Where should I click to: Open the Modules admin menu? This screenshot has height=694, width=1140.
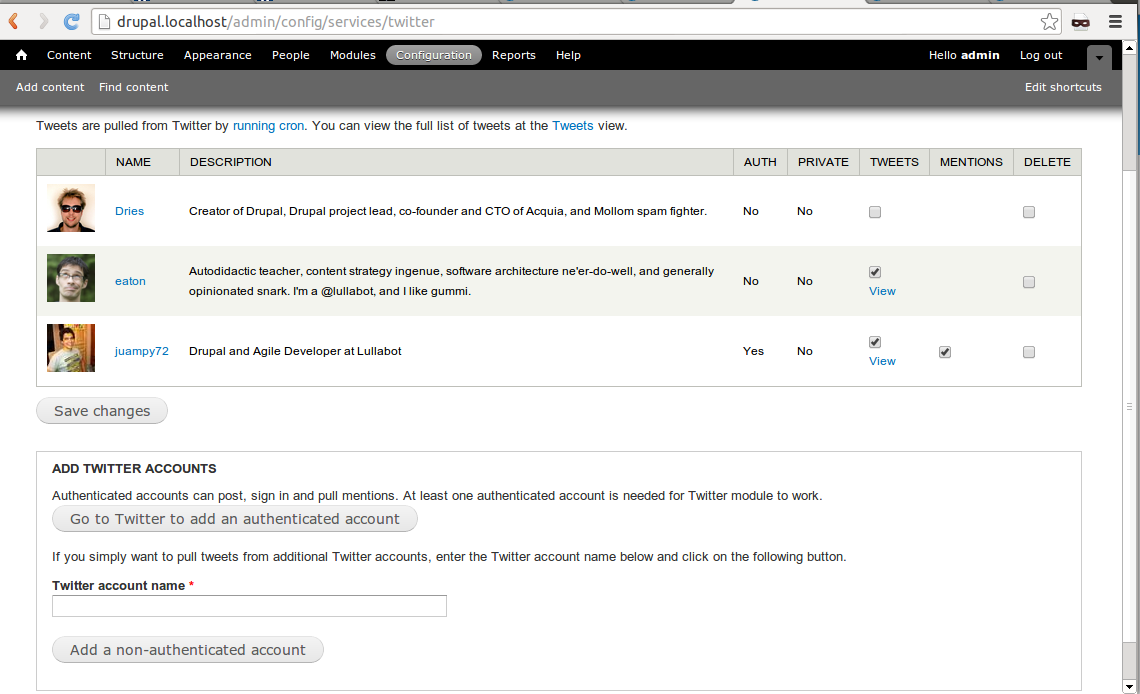click(353, 55)
